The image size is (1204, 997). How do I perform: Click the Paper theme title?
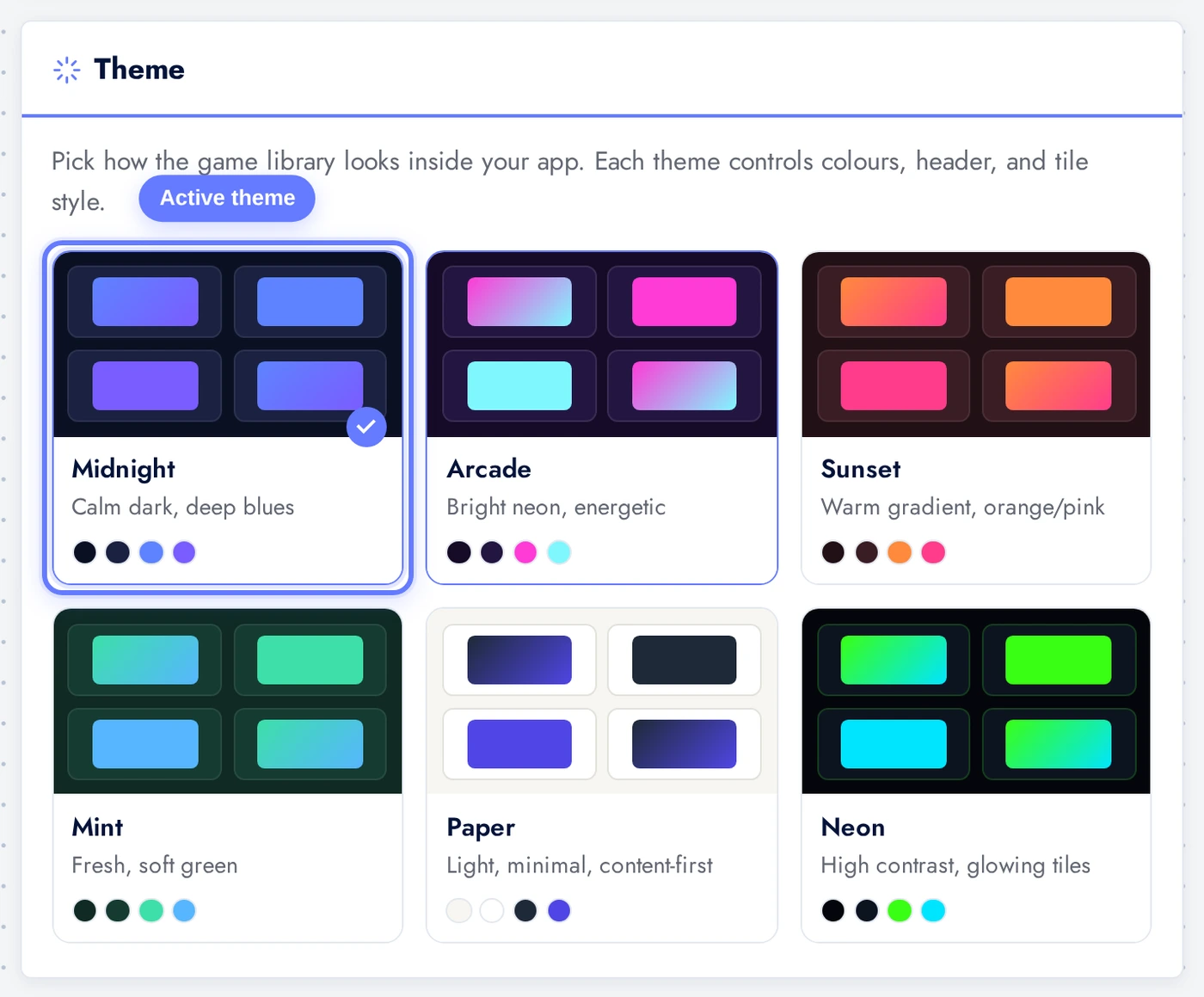(x=481, y=828)
